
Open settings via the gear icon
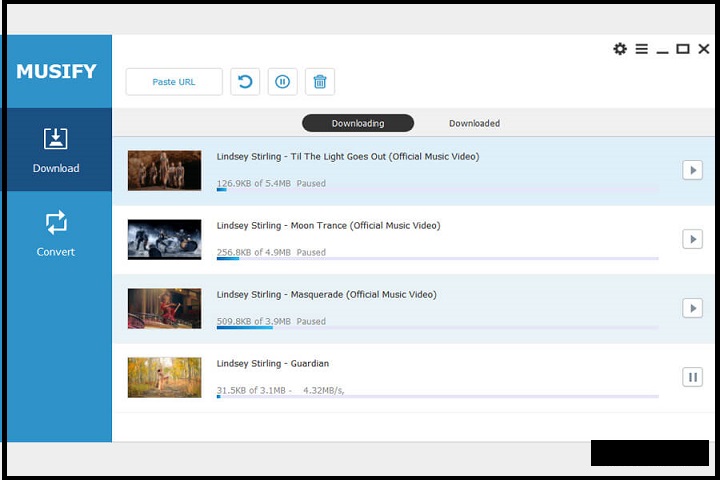pyautogui.click(x=620, y=49)
